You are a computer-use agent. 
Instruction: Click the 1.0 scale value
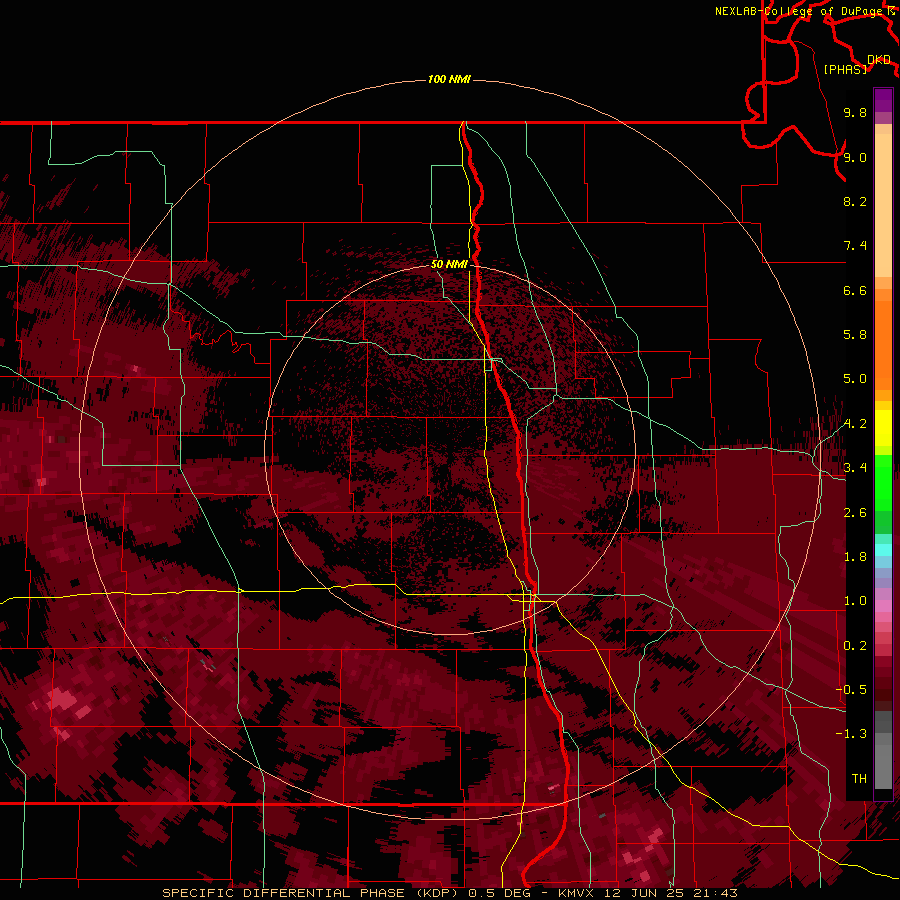(855, 601)
